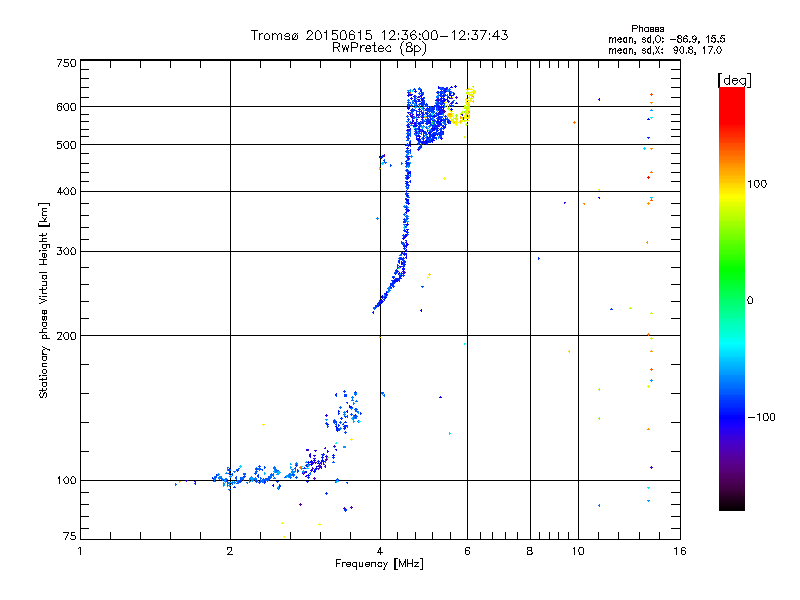Click the yellow X-mode echo cluster near 6 MHz
The image size is (800, 600).
[x=461, y=107]
